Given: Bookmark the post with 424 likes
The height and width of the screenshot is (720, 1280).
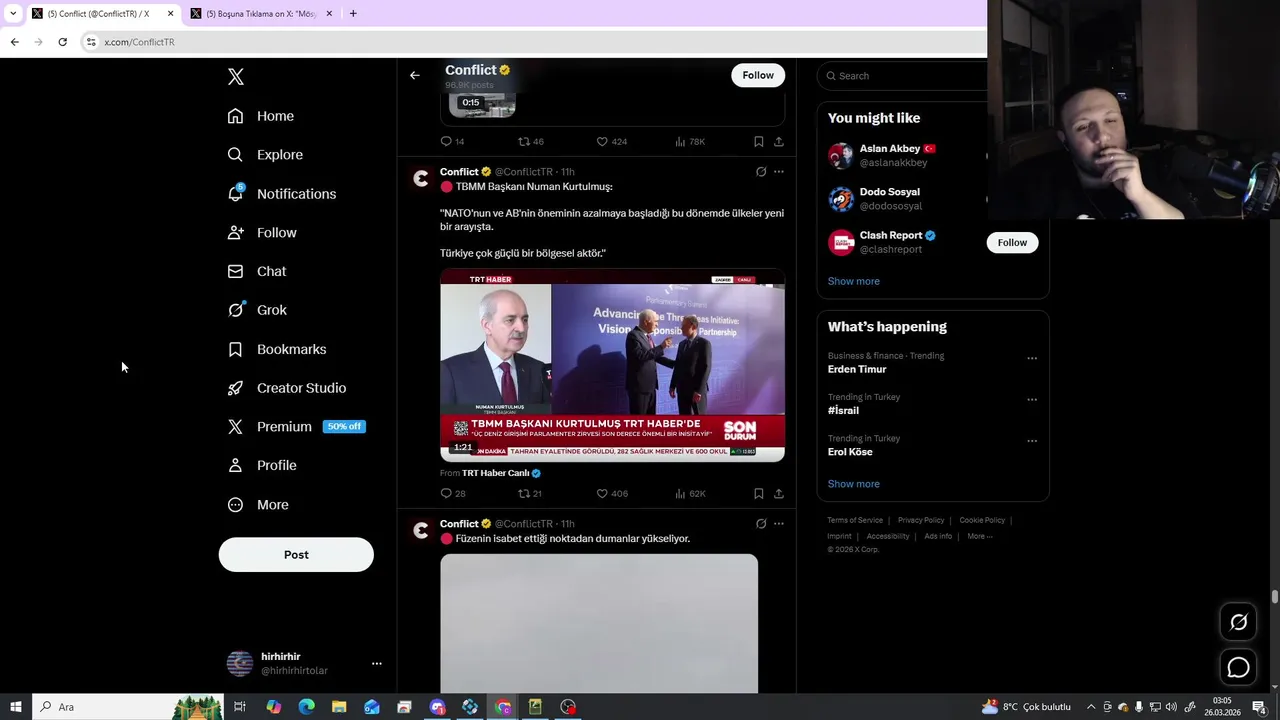Looking at the screenshot, I should point(759,142).
